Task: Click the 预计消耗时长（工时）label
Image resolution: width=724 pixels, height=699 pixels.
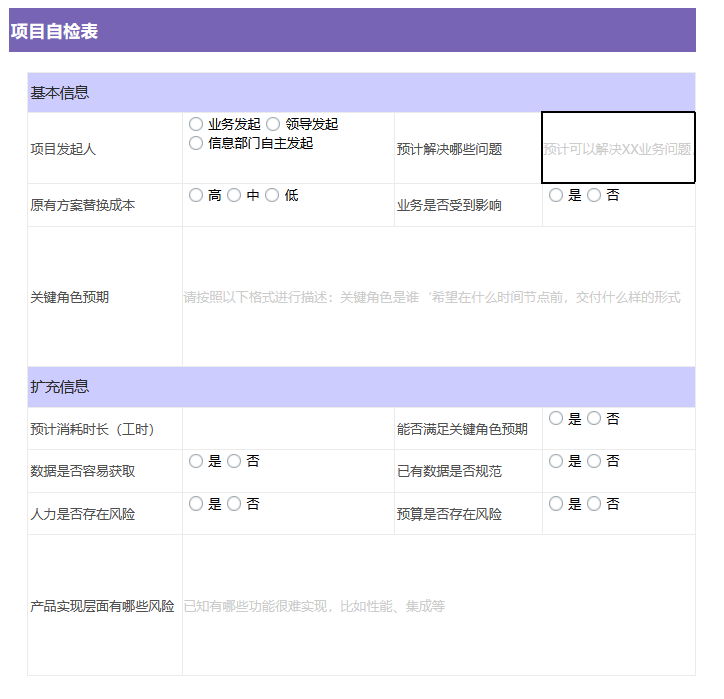Action: [x=92, y=429]
